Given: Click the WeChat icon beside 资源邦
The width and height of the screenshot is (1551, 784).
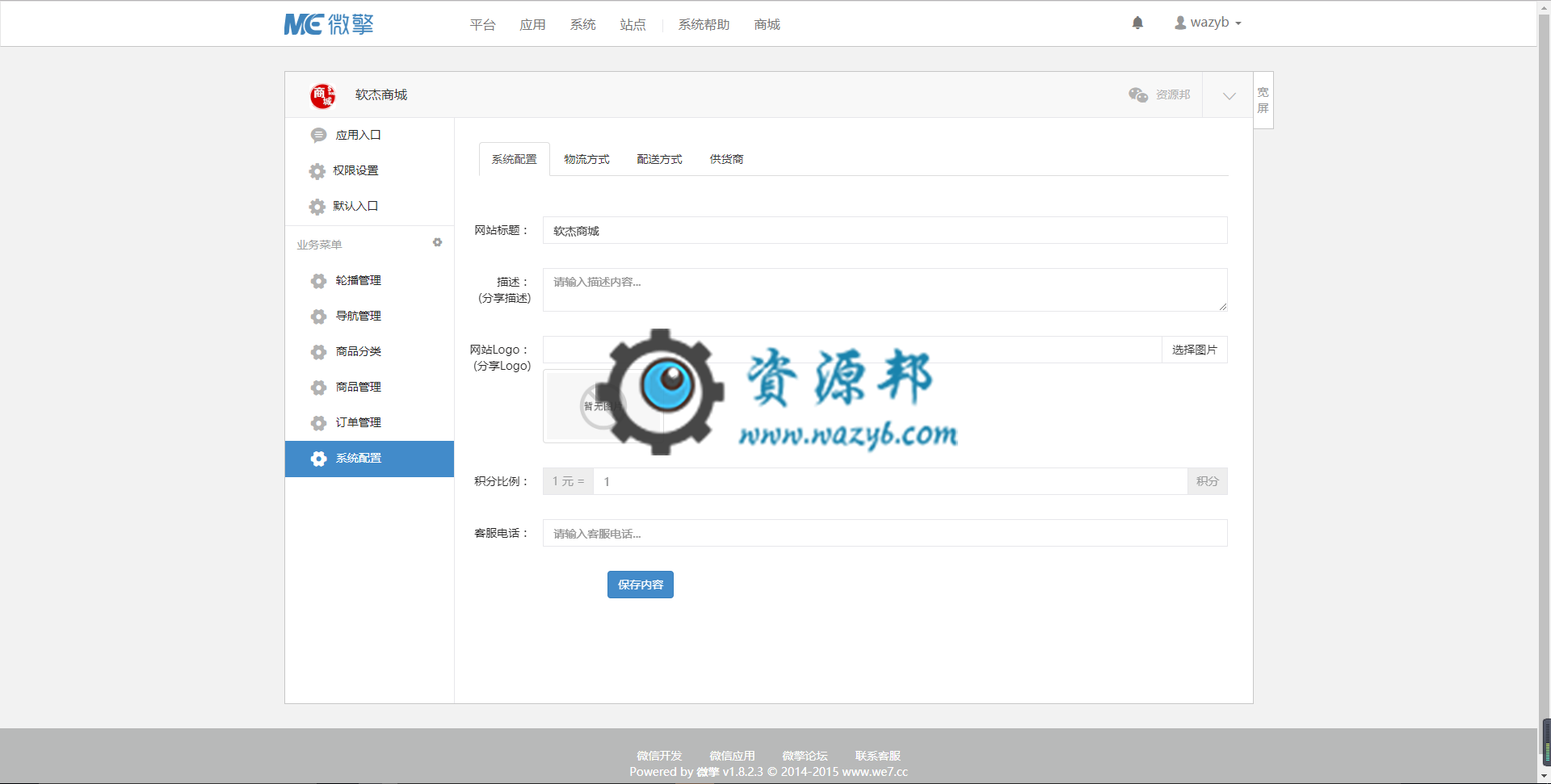Looking at the screenshot, I should [x=1138, y=95].
